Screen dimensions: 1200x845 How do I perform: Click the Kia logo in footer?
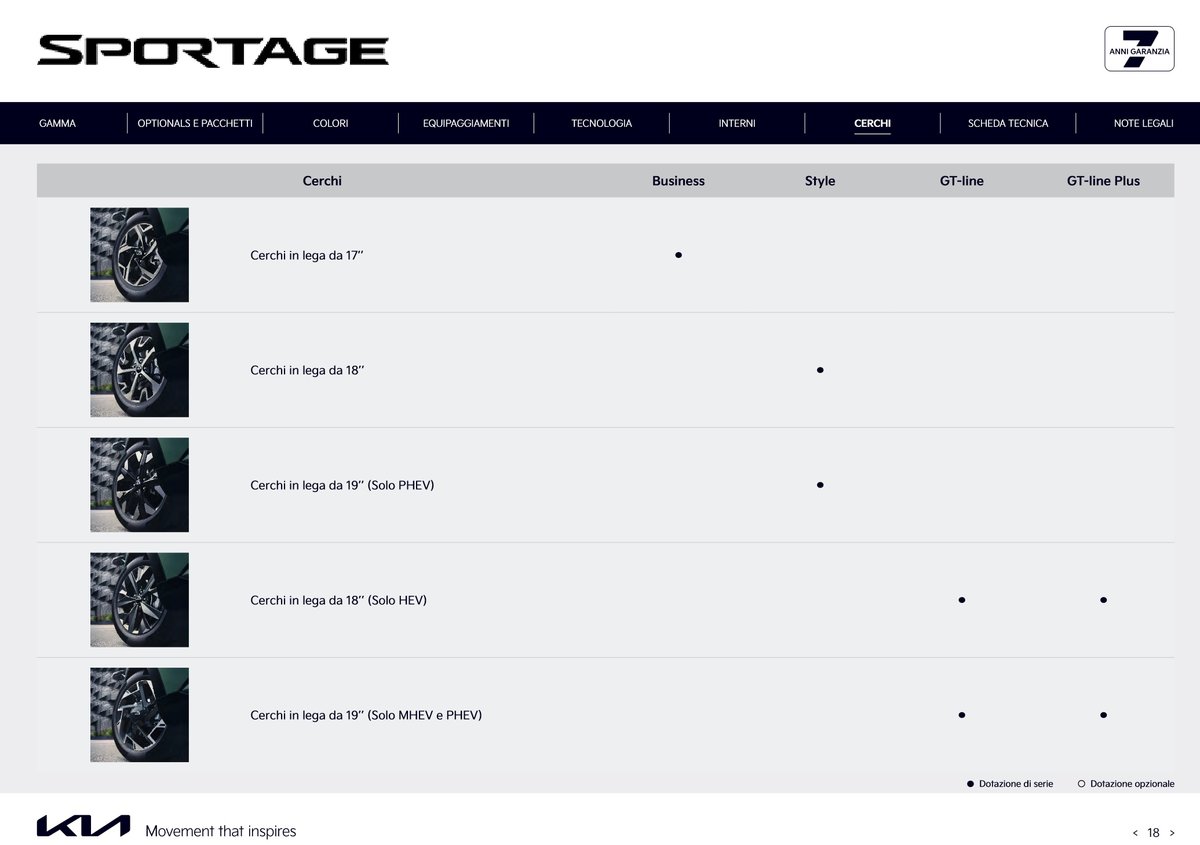83,826
